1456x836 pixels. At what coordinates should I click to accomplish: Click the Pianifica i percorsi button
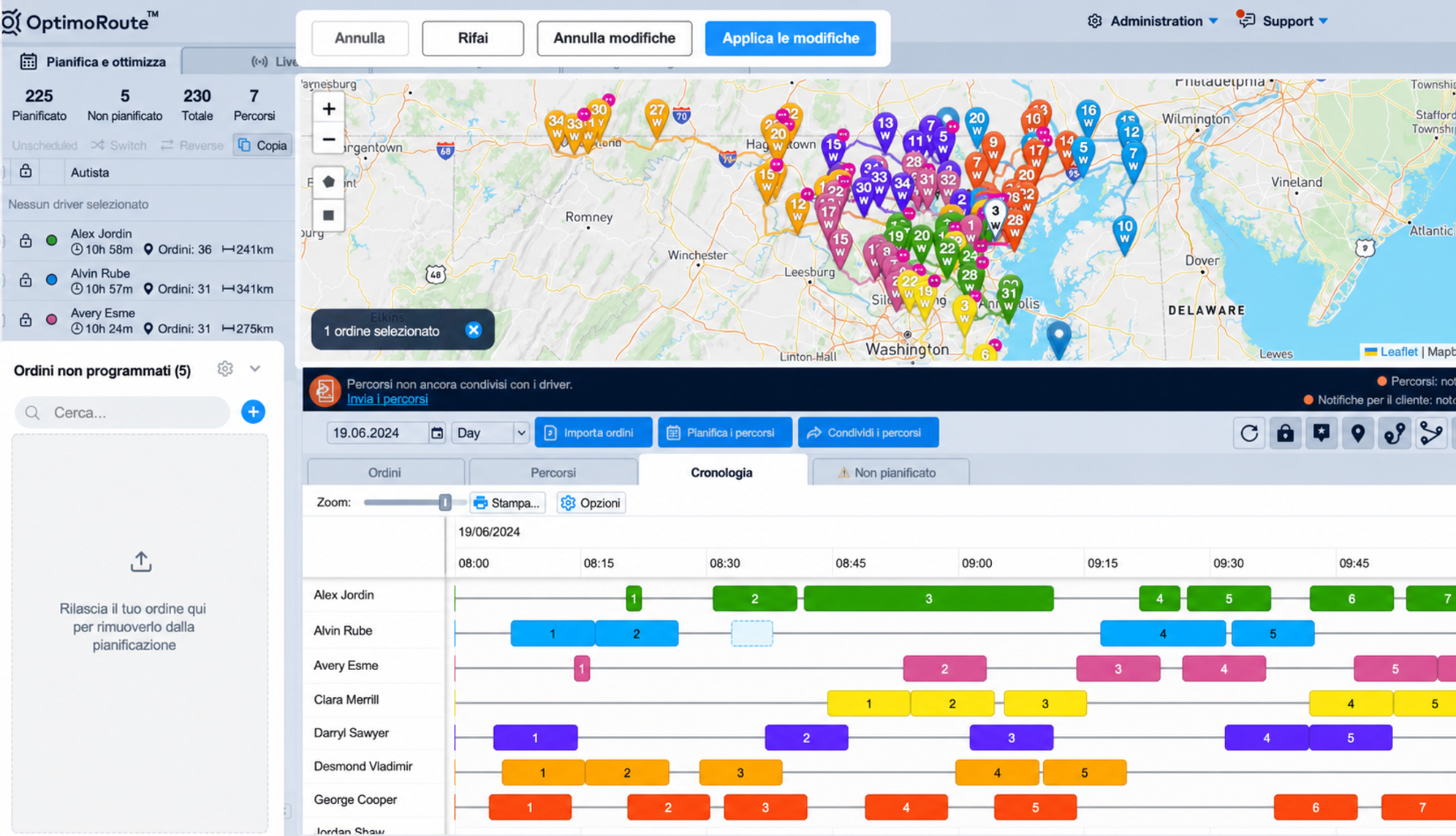pyautogui.click(x=724, y=433)
